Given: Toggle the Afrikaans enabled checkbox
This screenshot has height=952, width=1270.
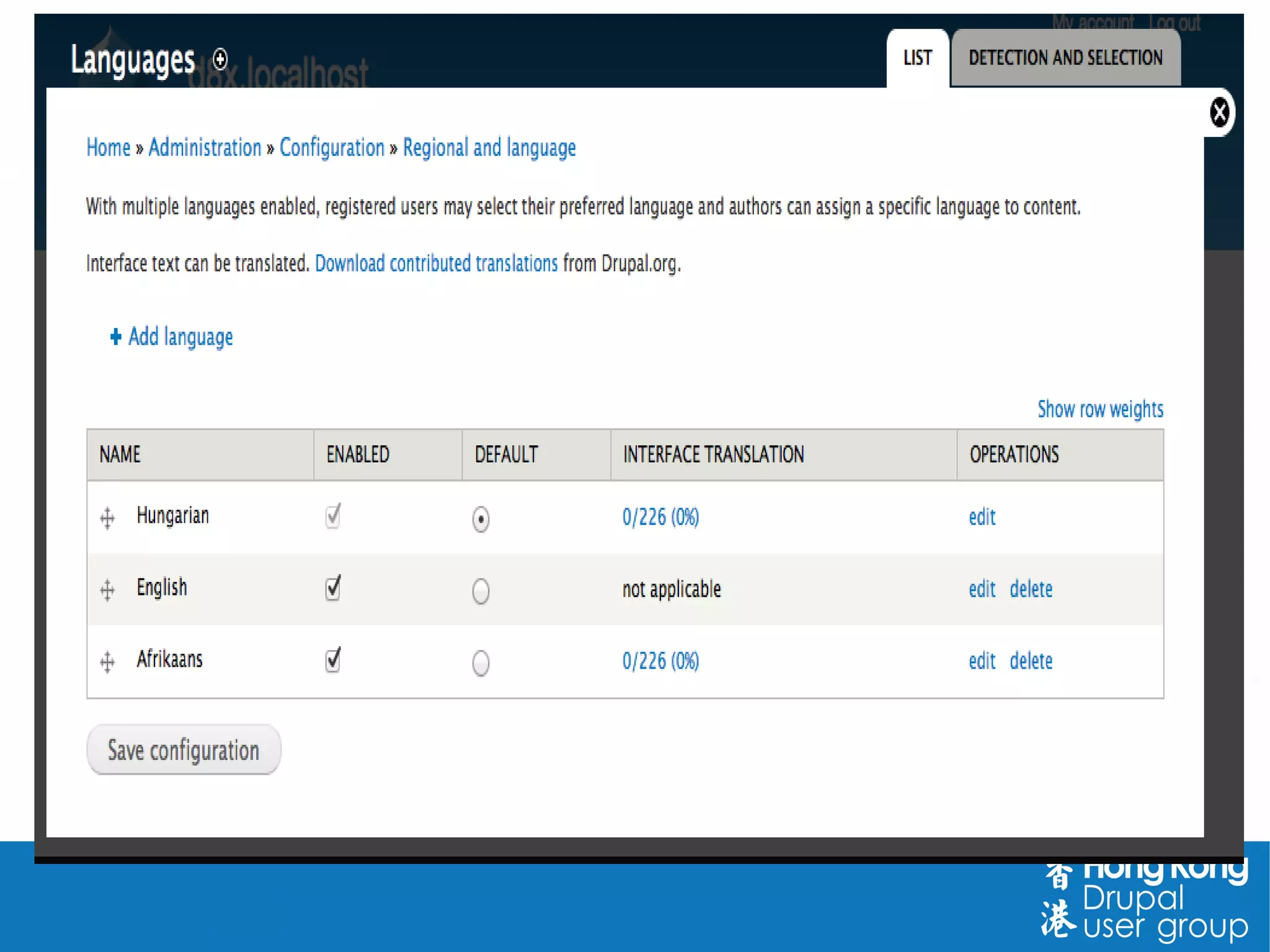Looking at the screenshot, I should pyautogui.click(x=333, y=661).
